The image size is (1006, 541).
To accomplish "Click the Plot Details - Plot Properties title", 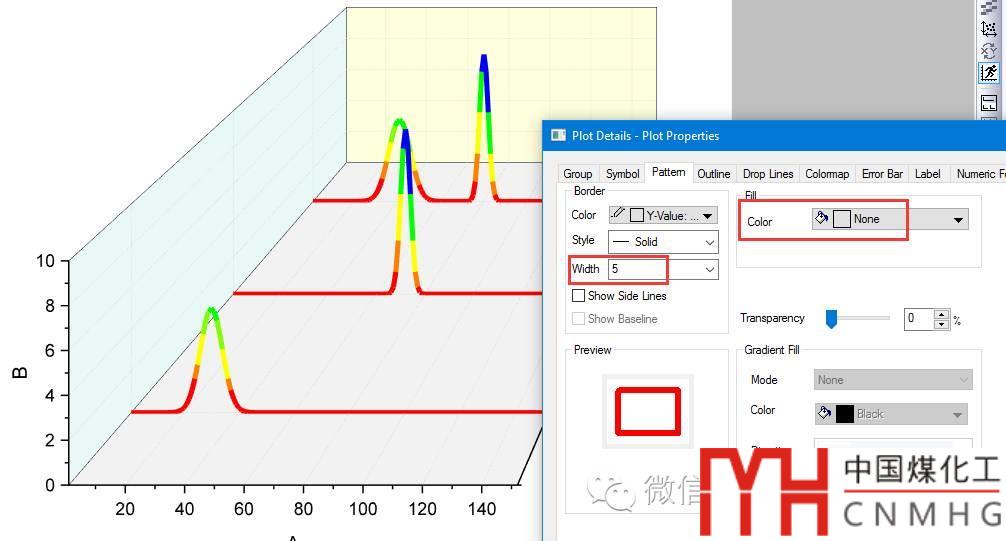I will click(x=645, y=136).
